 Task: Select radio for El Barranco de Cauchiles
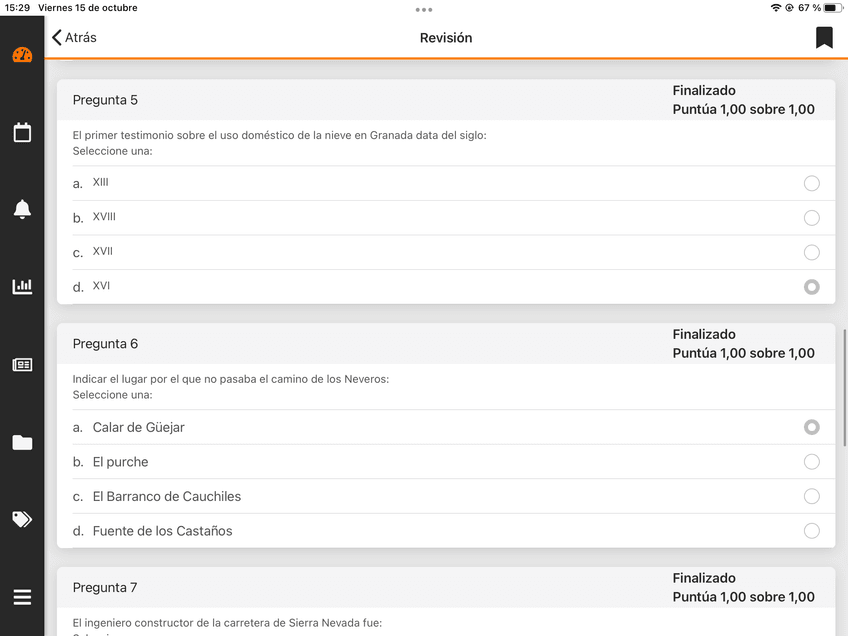pyautogui.click(x=812, y=496)
